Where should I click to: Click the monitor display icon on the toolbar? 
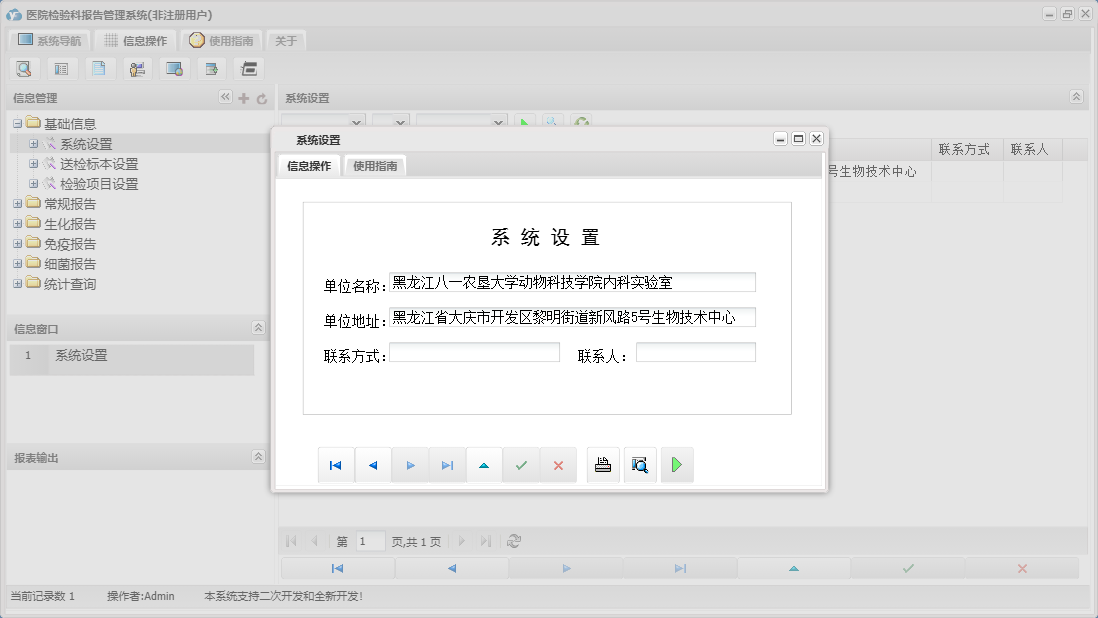(174, 68)
